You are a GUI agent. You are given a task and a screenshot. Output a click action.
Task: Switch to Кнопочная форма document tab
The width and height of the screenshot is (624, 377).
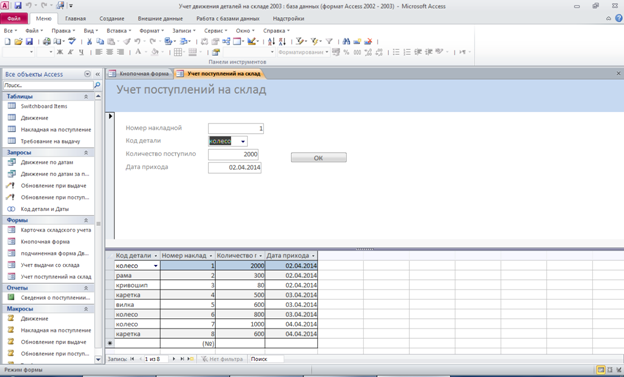[139, 74]
